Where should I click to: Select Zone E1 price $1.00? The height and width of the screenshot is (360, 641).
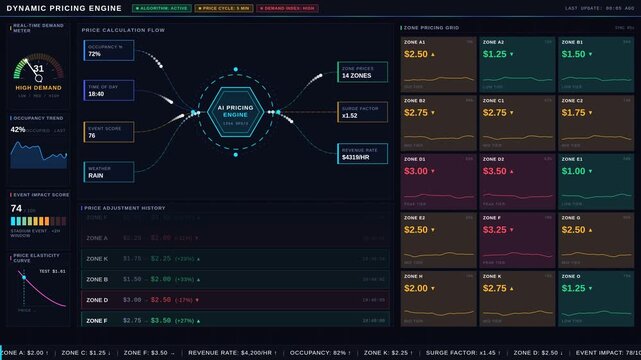(573, 171)
